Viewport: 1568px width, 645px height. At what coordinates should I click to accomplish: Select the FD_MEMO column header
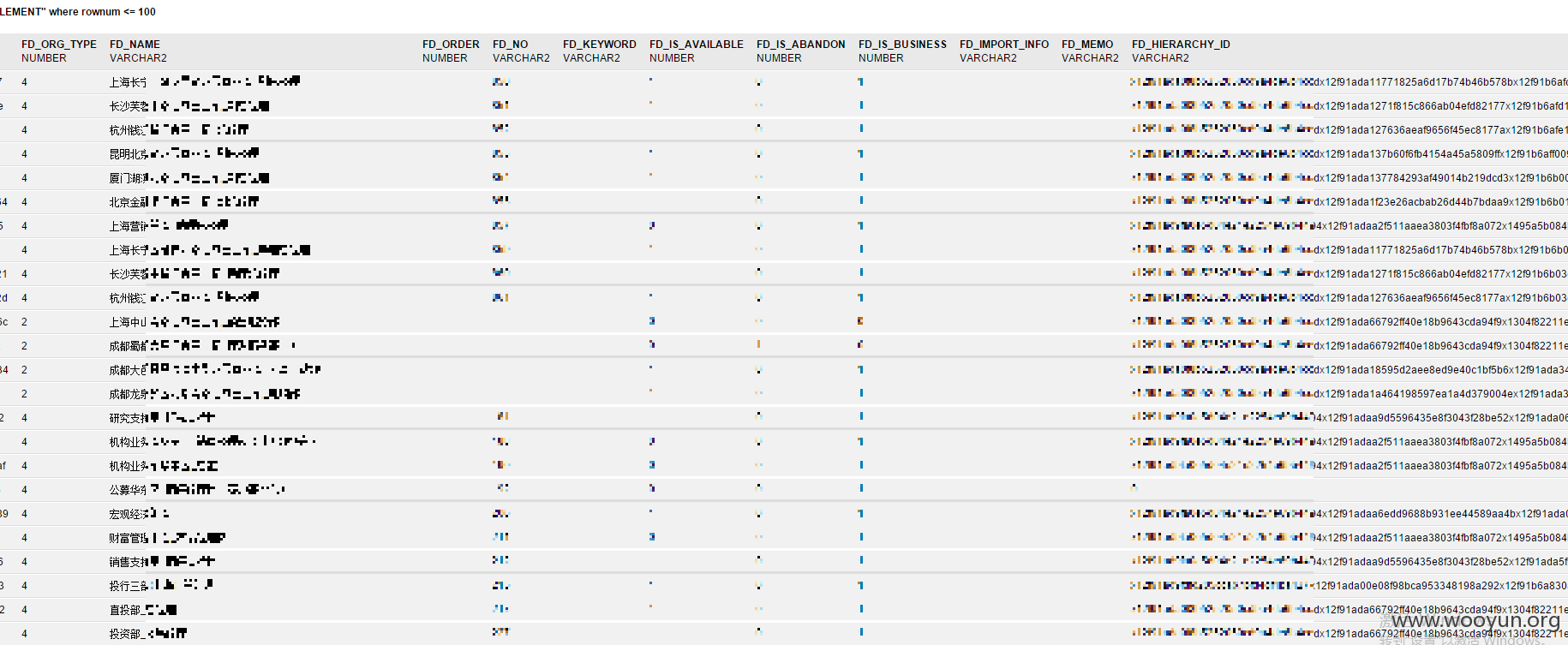[x=1087, y=45]
